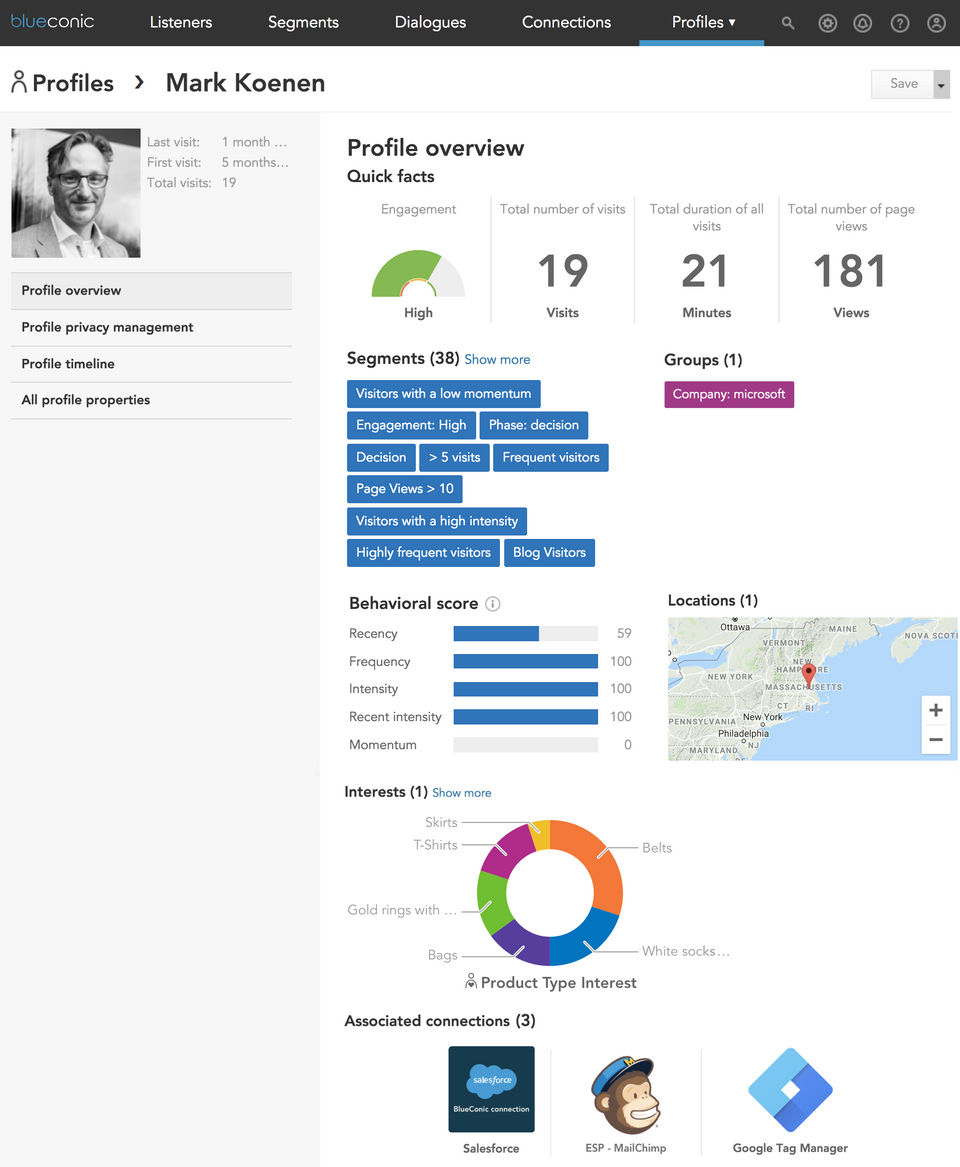Click the Visitors with a low momentum segment
The height and width of the screenshot is (1167, 960).
(444, 394)
